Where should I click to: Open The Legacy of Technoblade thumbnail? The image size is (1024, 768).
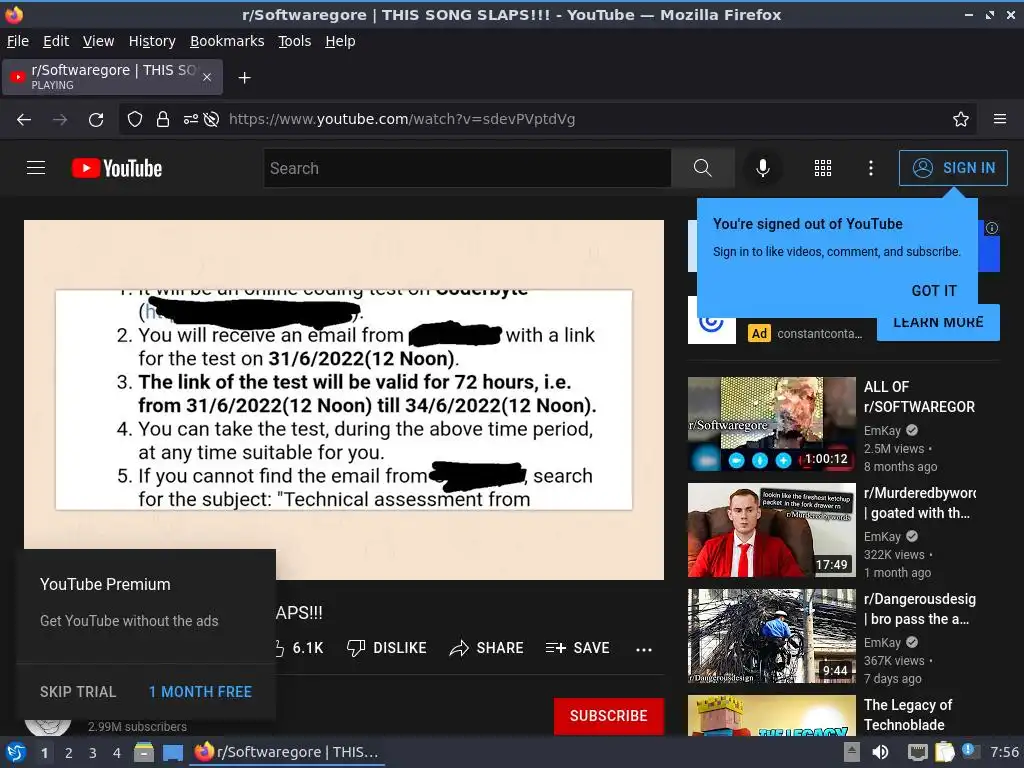click(x=771, y=715)
